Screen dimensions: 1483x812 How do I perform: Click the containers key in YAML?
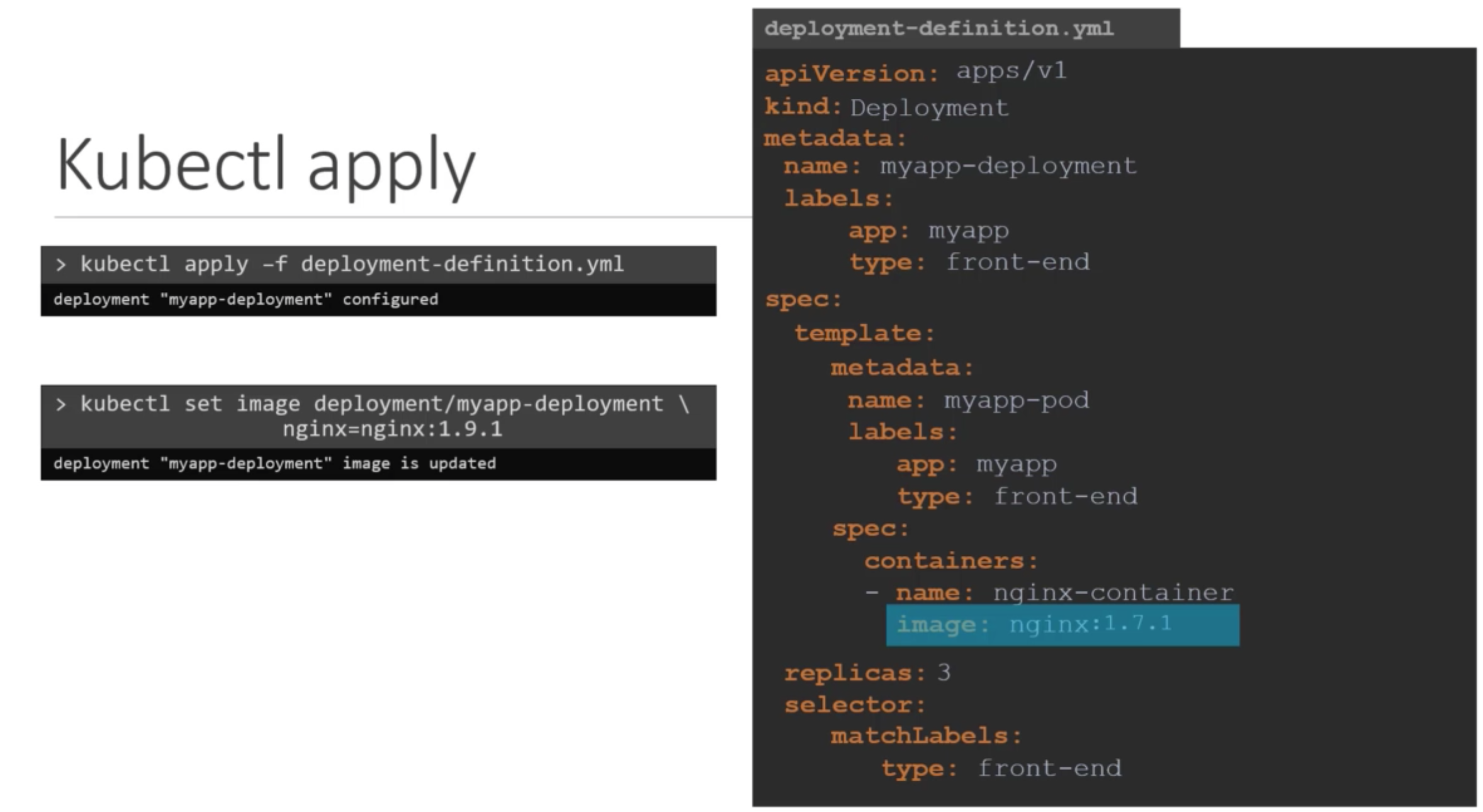(950, 560)
